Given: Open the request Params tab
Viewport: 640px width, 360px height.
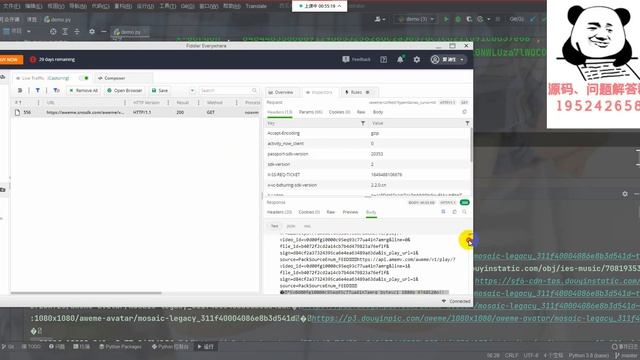Looking at the screenshot, I should 310,112.
